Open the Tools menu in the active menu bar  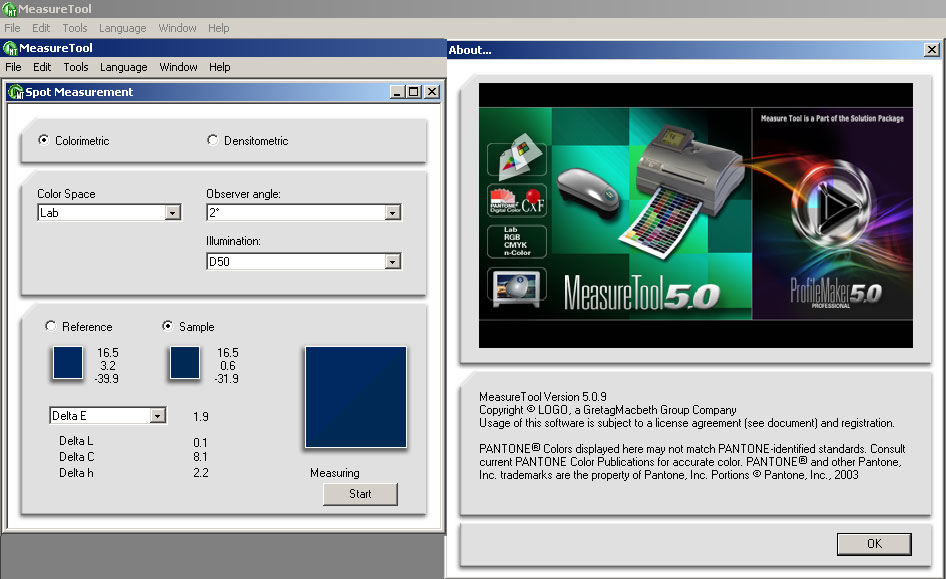click(76, 67)
